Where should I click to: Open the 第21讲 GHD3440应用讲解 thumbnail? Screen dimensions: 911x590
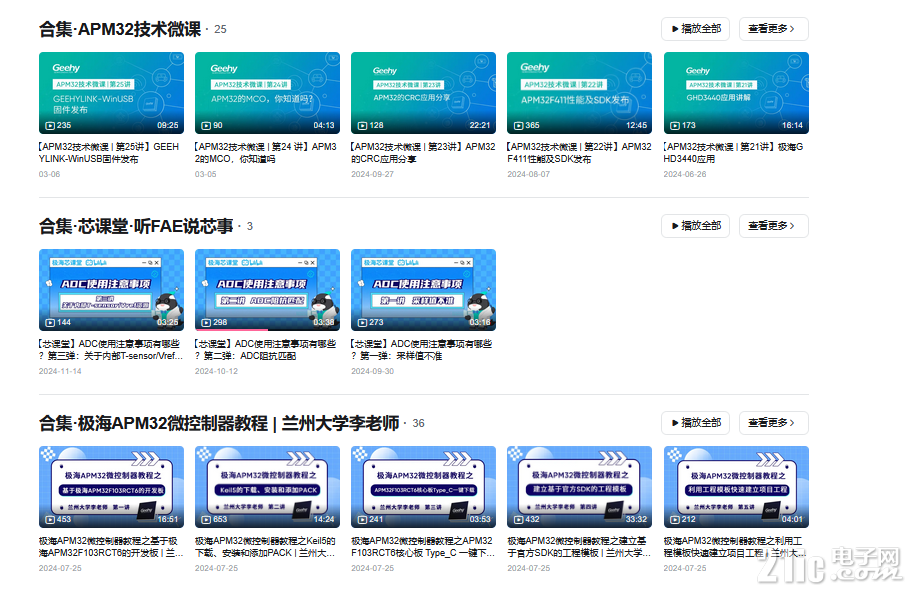point(736,93)
